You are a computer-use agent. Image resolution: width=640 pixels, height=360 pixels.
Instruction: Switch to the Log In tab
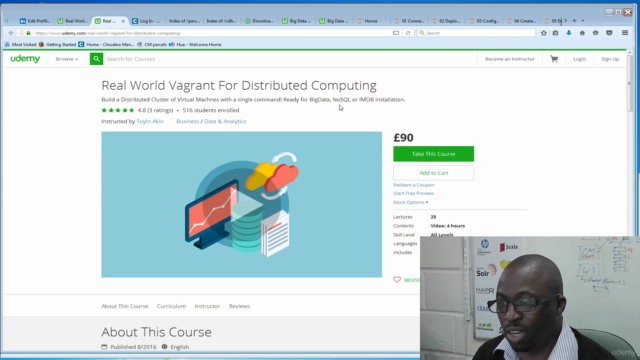coord(147,21)
